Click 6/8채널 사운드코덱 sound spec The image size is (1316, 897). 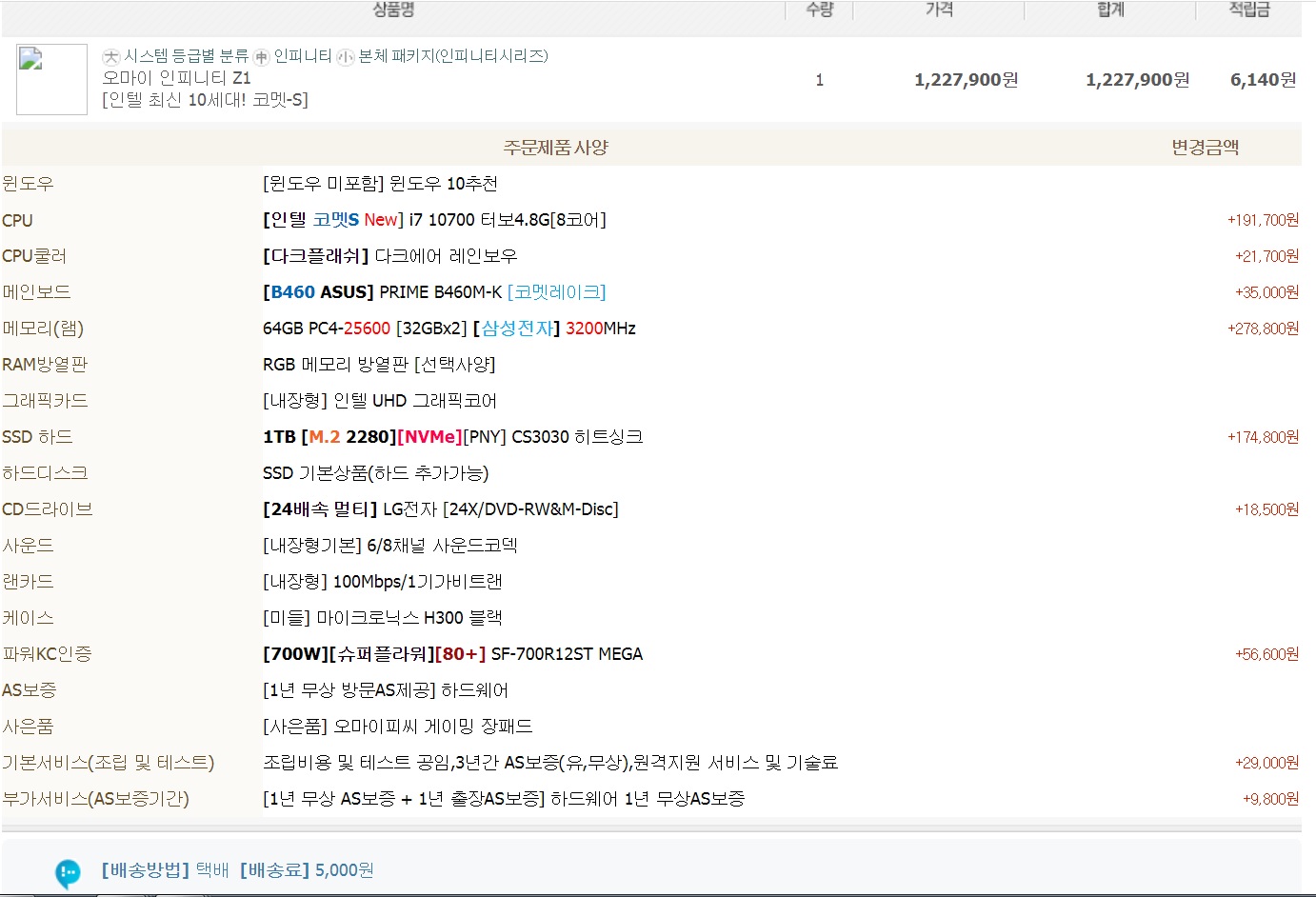pos(390,546)
